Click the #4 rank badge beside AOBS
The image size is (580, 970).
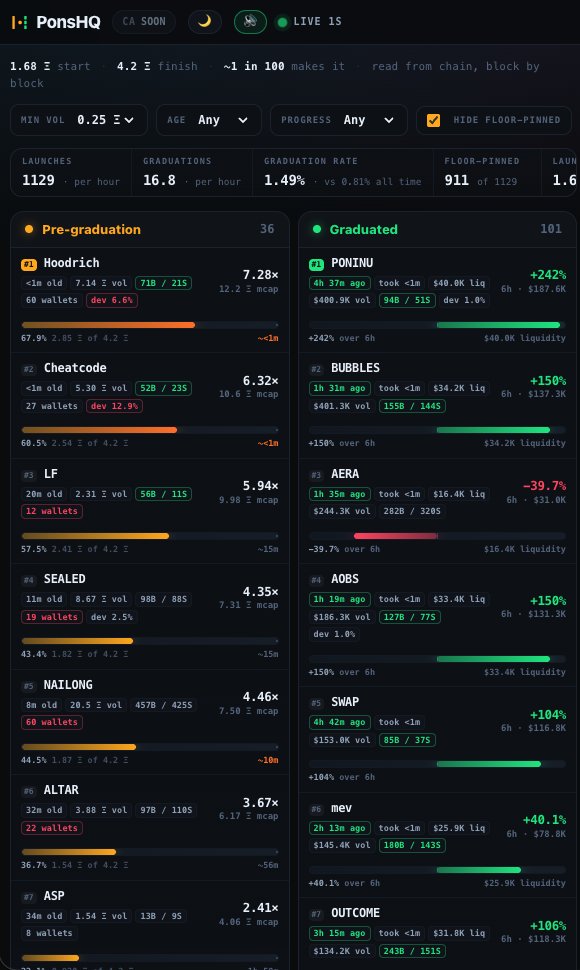pos(316,580)
